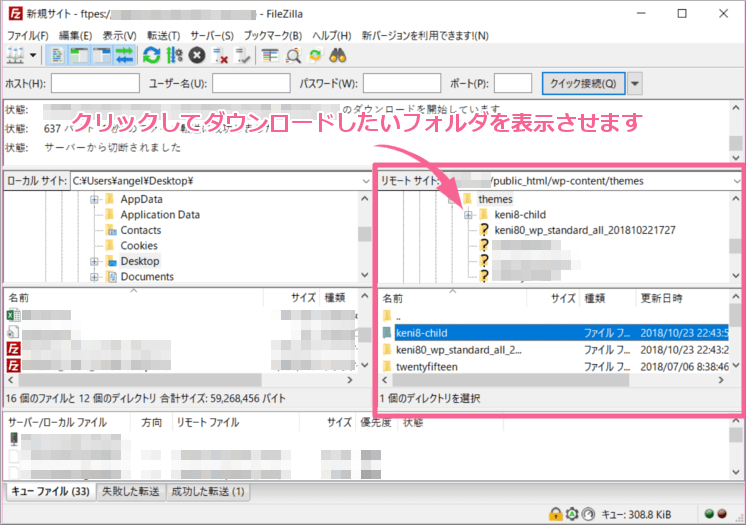Open the 表示(V) menu
The height and width of the screenshot is (525, 746).
coord(119,36)
